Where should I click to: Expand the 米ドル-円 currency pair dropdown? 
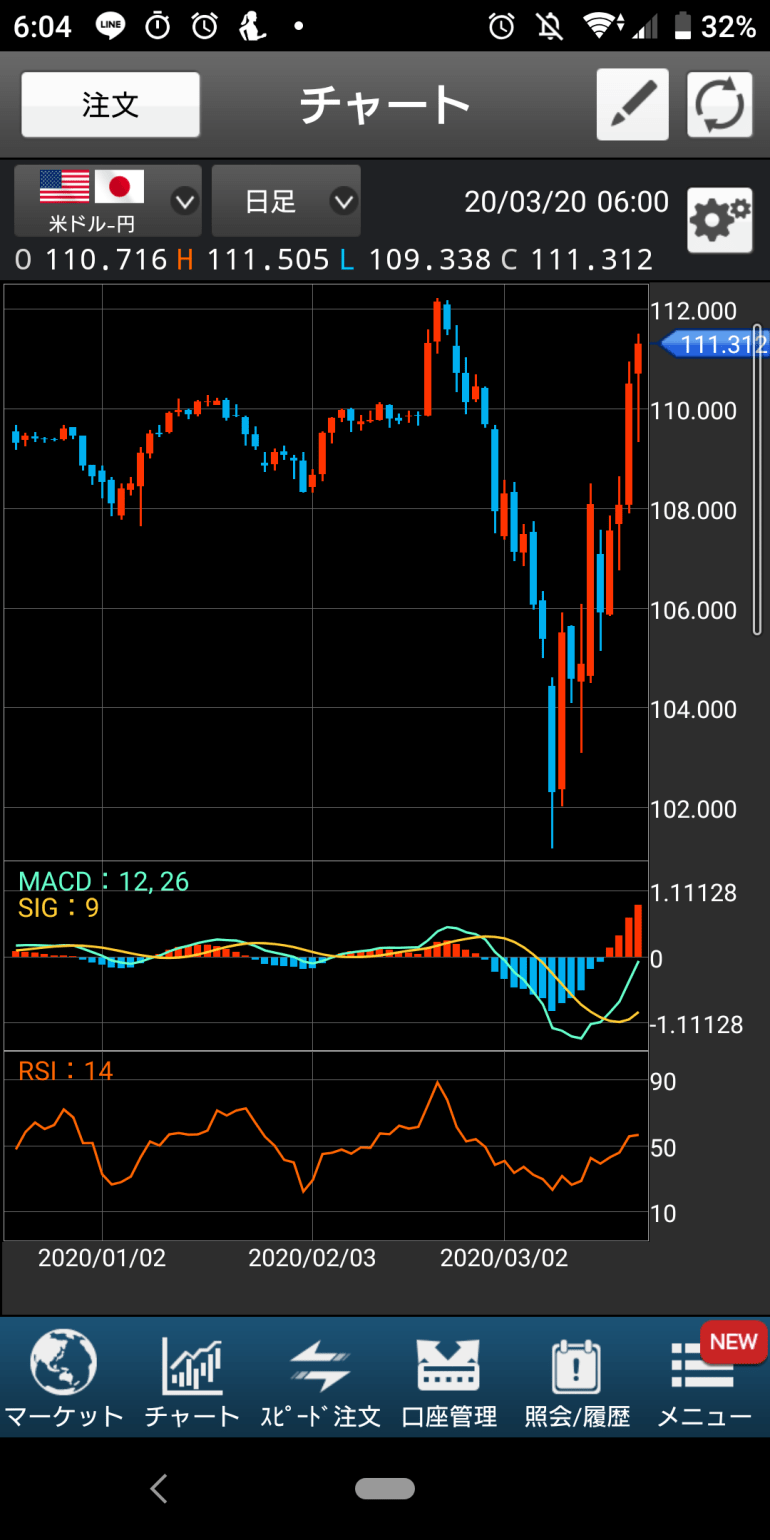click(x=108, y=201)
